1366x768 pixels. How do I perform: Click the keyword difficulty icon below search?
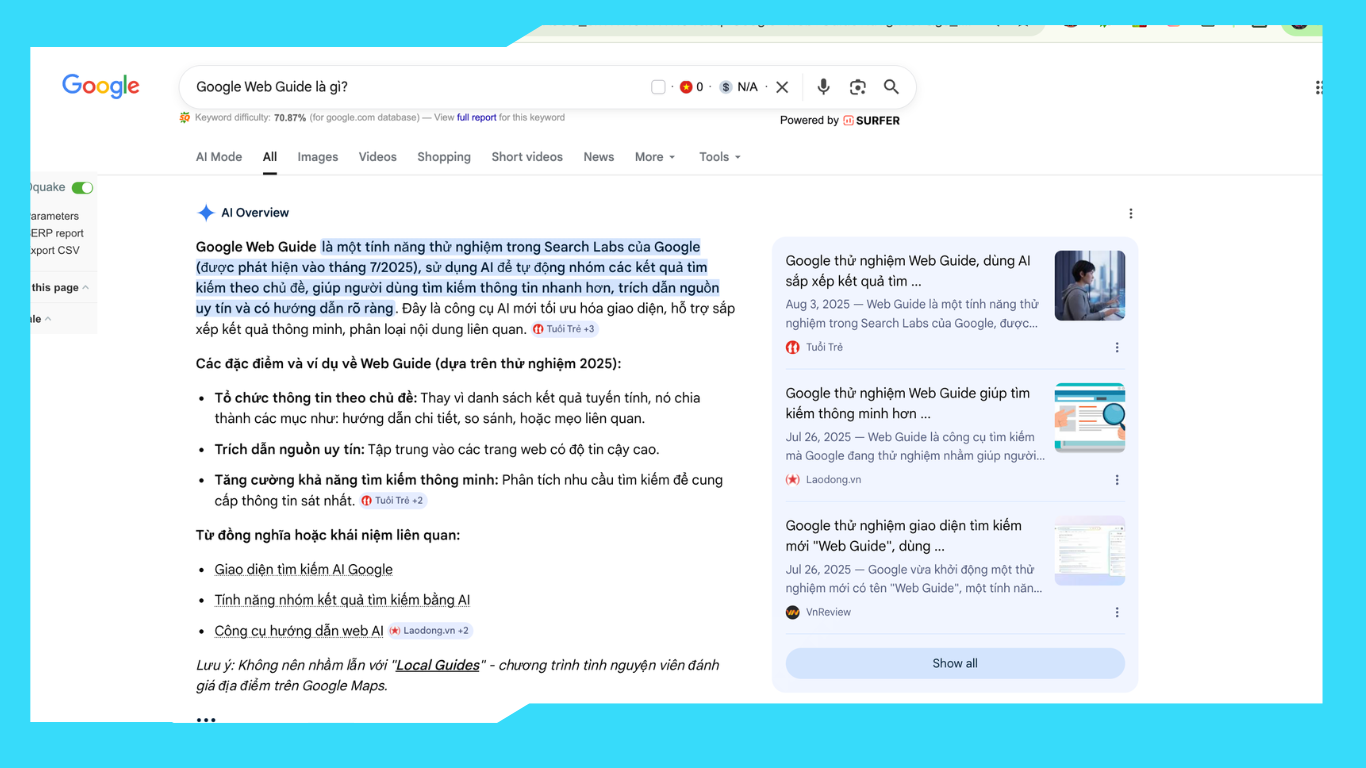click(185, 118)
